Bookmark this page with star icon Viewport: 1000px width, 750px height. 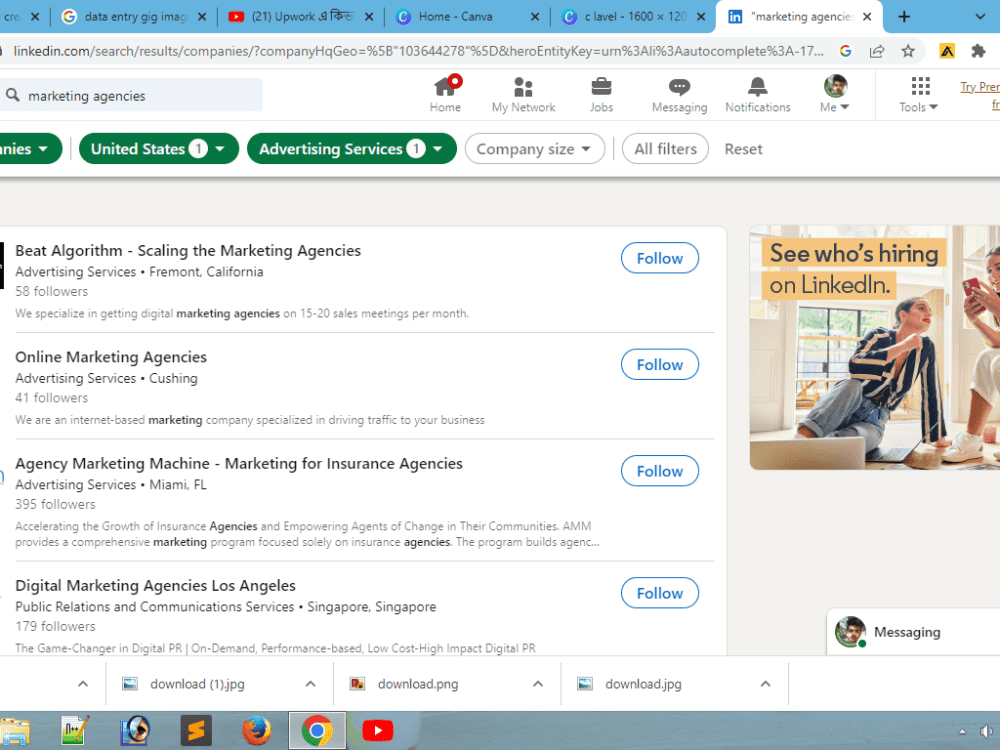point(908,51)
